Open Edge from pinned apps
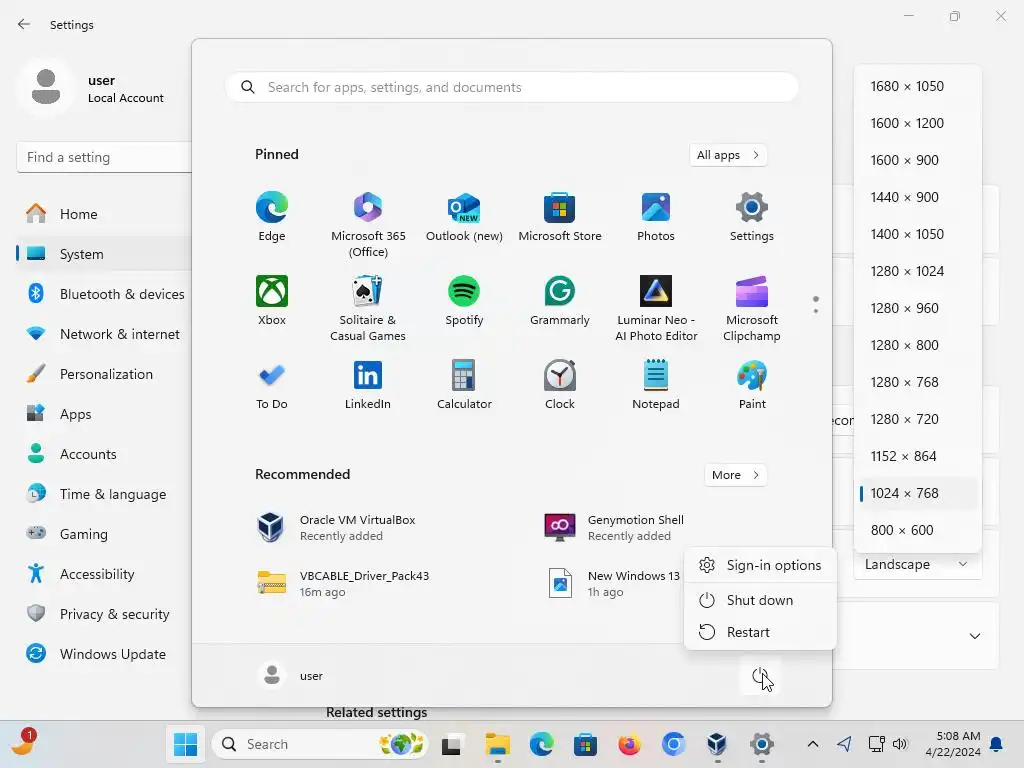The width and height of the screenshot is (1024, 768). 272,217
